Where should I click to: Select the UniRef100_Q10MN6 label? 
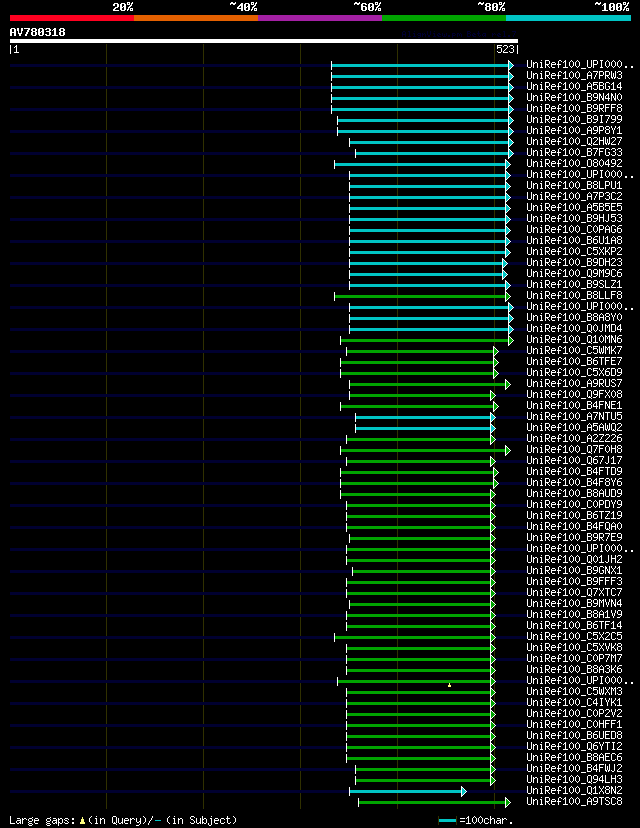[x=574, y=340]
